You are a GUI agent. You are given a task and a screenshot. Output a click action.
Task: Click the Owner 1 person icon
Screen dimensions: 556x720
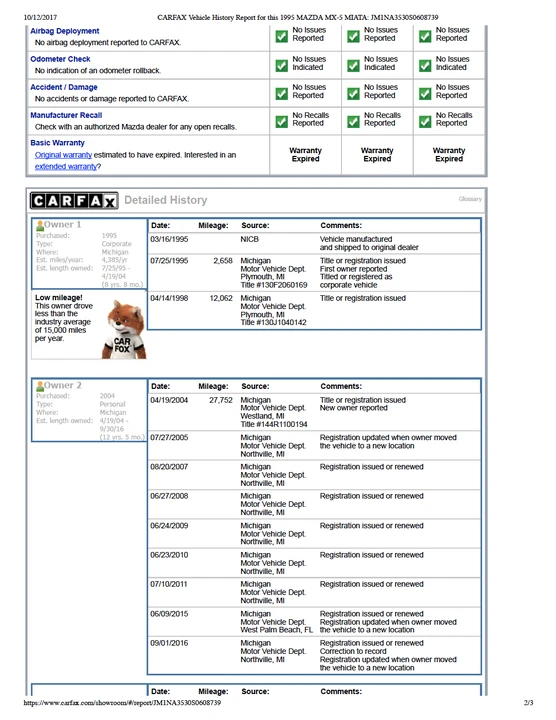tap(40, 225)
